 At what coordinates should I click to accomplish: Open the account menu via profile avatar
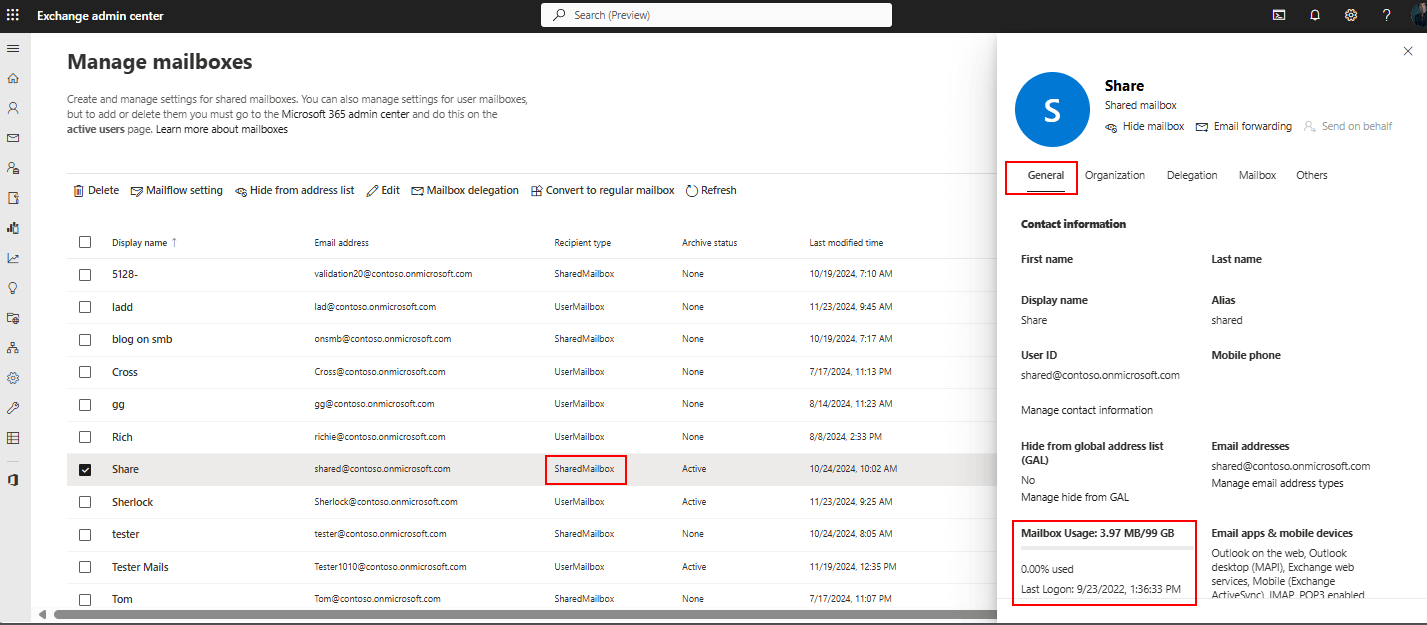pos(1419,15)
